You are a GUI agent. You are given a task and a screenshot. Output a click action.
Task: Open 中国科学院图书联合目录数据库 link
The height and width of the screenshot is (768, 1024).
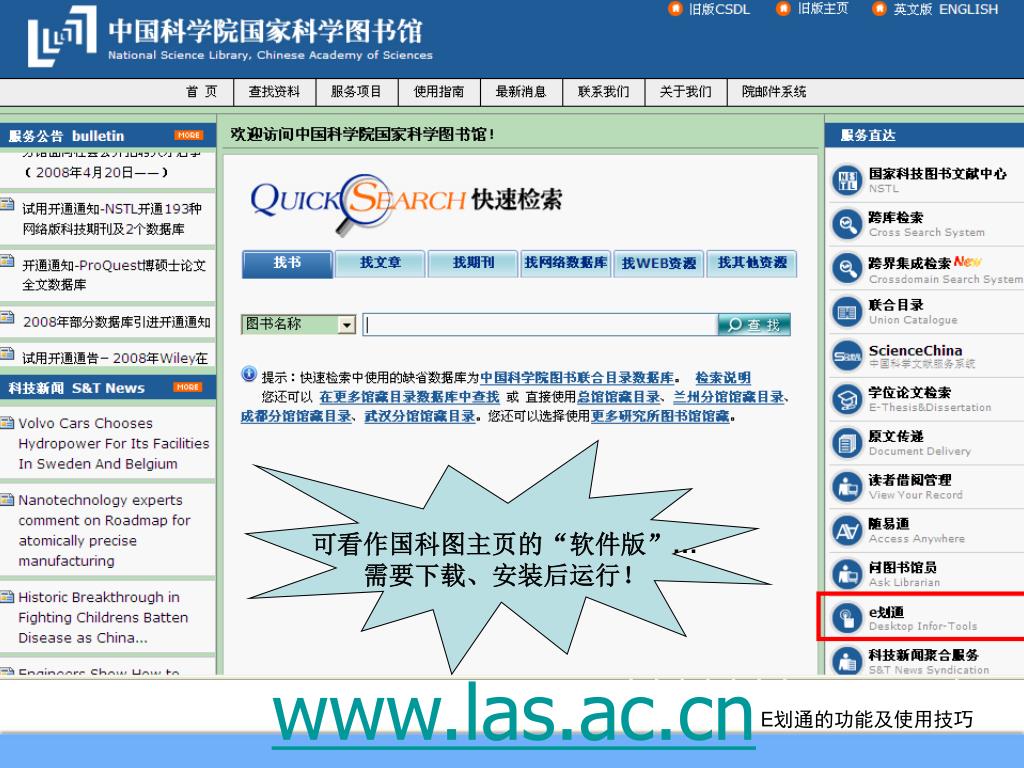click(577, 377)
